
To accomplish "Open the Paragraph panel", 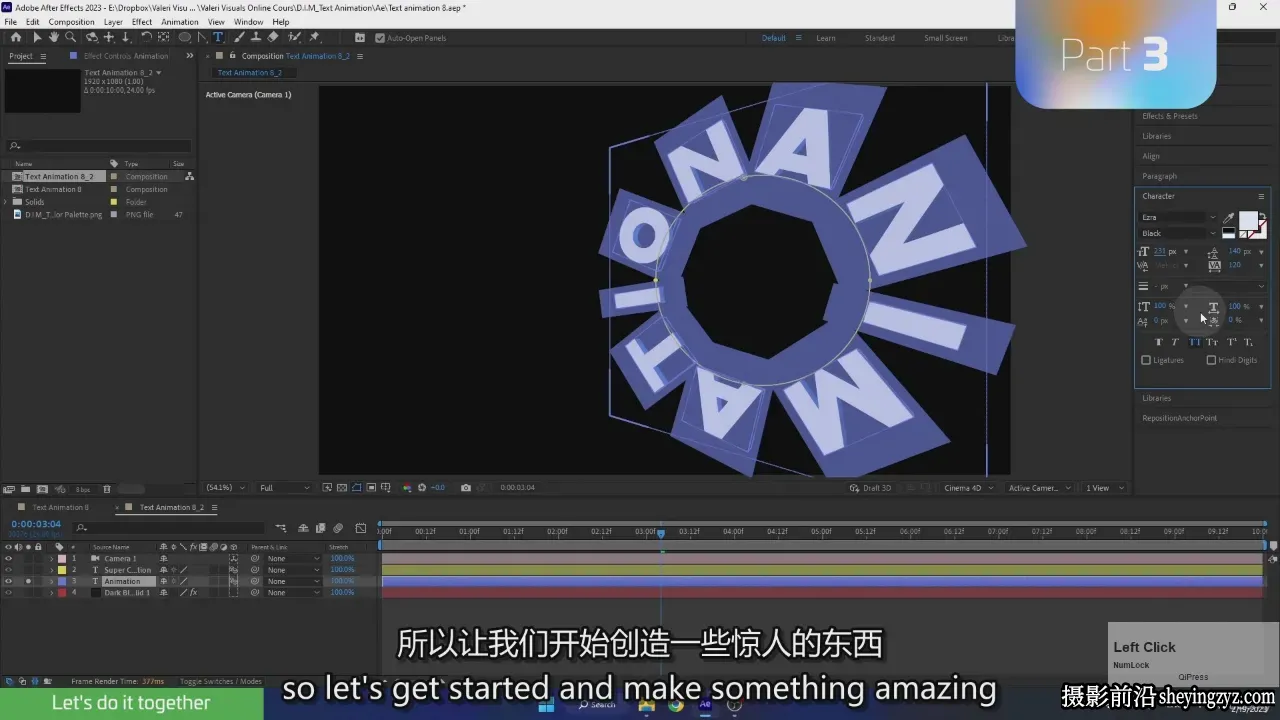I will click(1160, 176).
